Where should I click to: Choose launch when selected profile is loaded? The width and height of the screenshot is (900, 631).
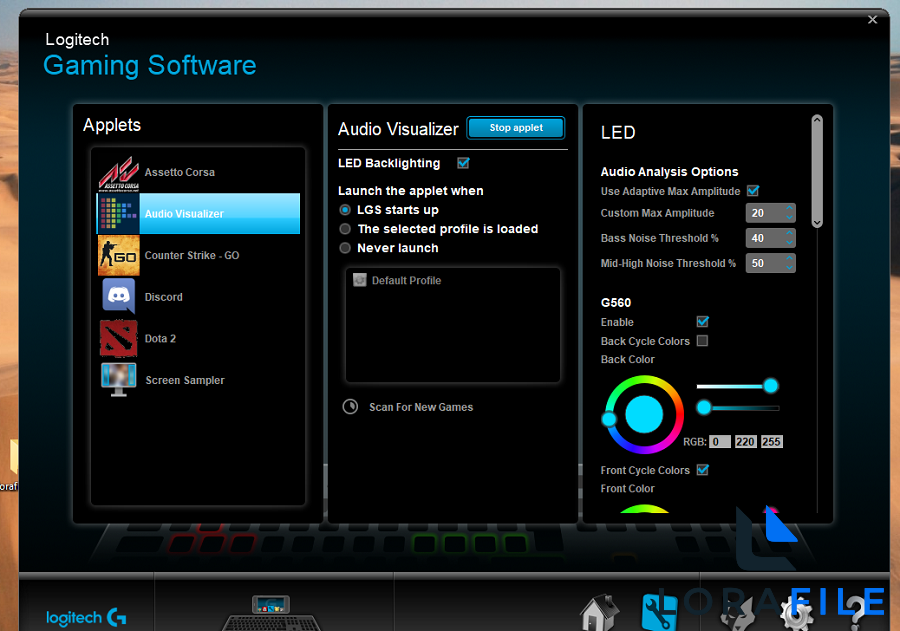click(x=345, y=228)
